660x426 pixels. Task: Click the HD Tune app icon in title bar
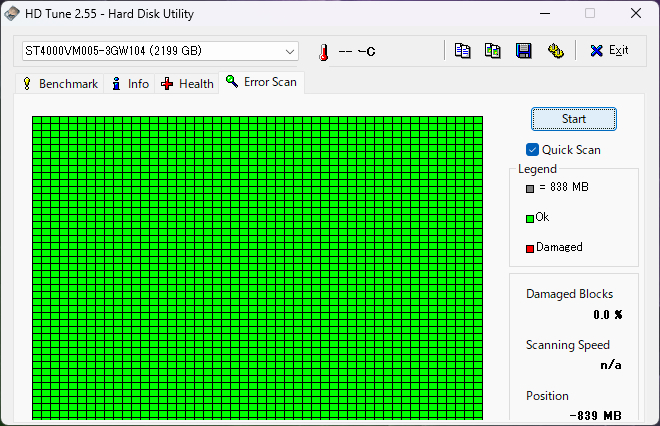point(12,13)
